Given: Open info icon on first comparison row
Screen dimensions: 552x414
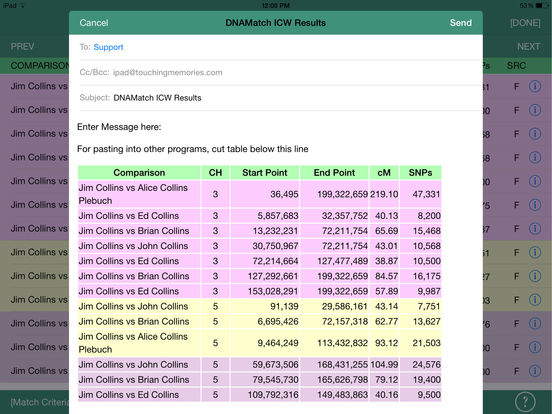Looking at the screenshot, I should click(x=535, y=86).
